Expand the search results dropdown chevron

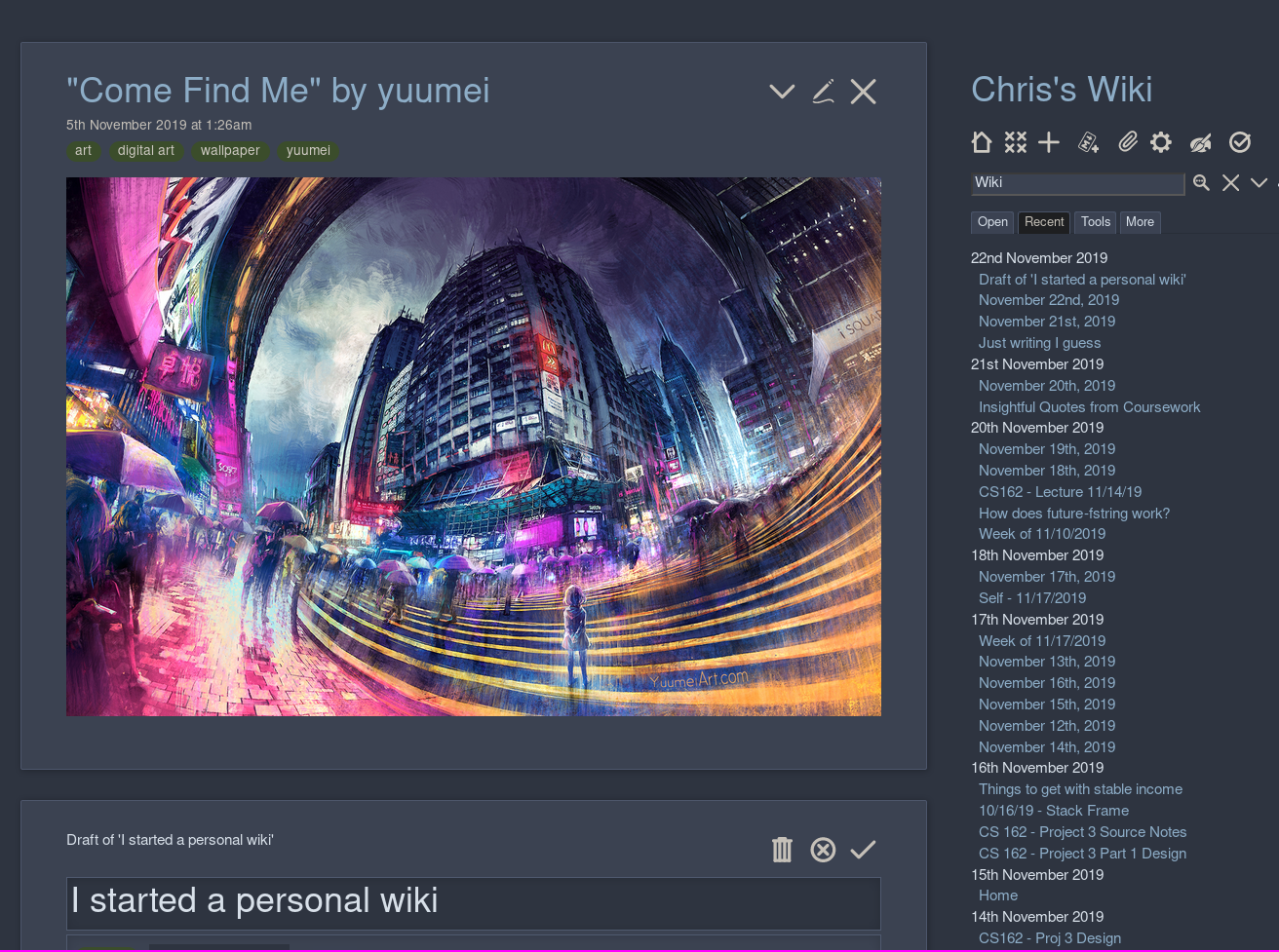point(1260,182)
